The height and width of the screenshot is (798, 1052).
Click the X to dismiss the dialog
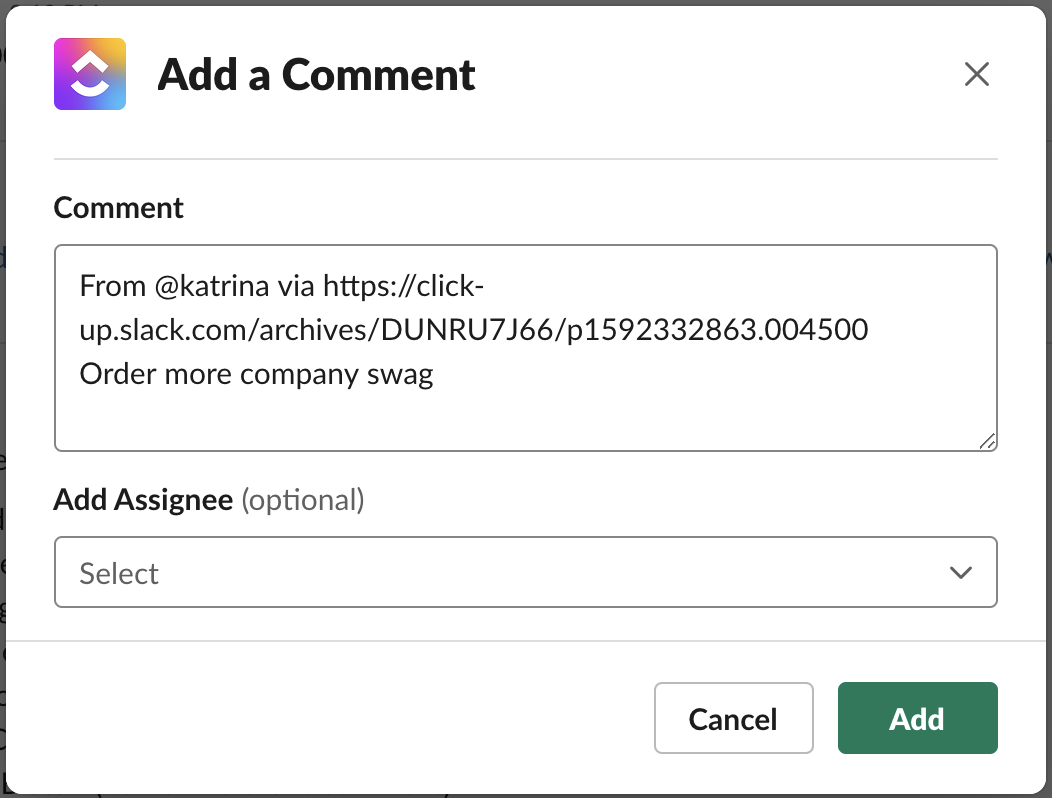976,74
